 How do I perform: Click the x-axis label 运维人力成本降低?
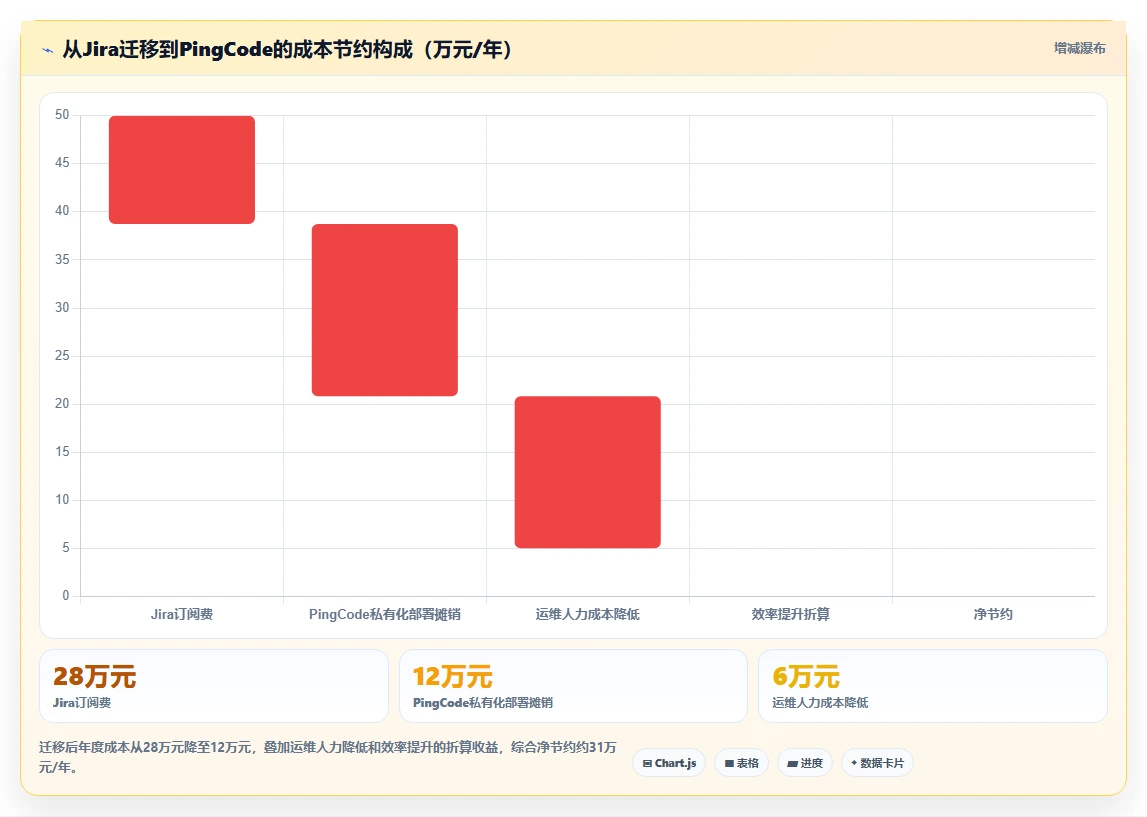(587, 614)
